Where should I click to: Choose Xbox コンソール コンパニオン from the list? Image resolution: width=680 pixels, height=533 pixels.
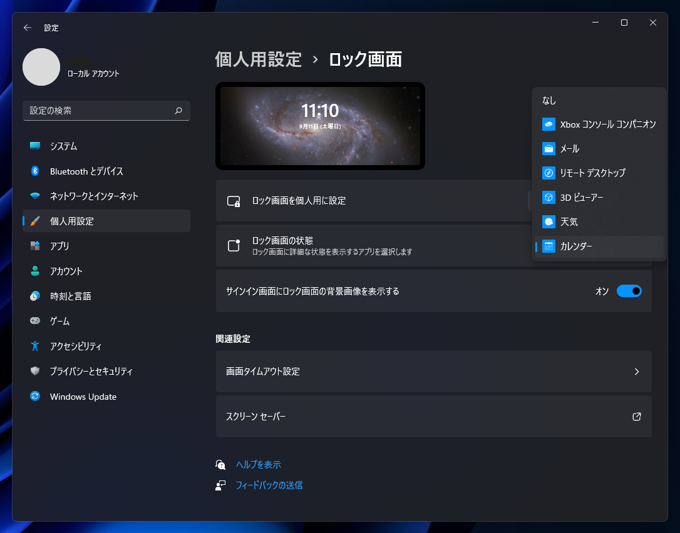click(598, 124)
